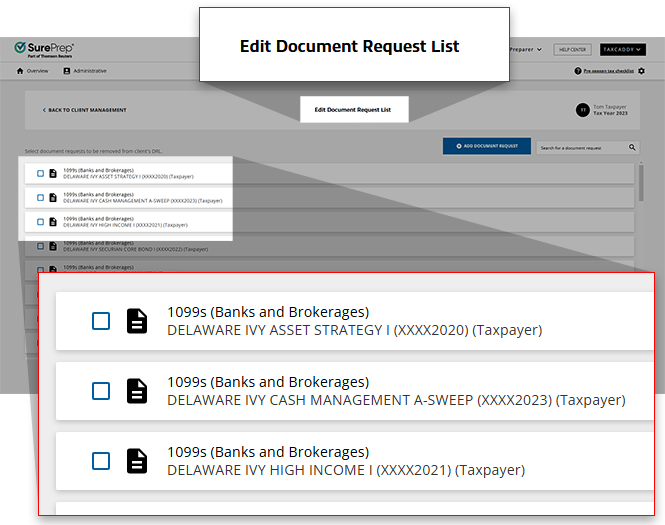Click the document list scrollbar
Screen dimensions: 665x525
[x=641, y=182]
